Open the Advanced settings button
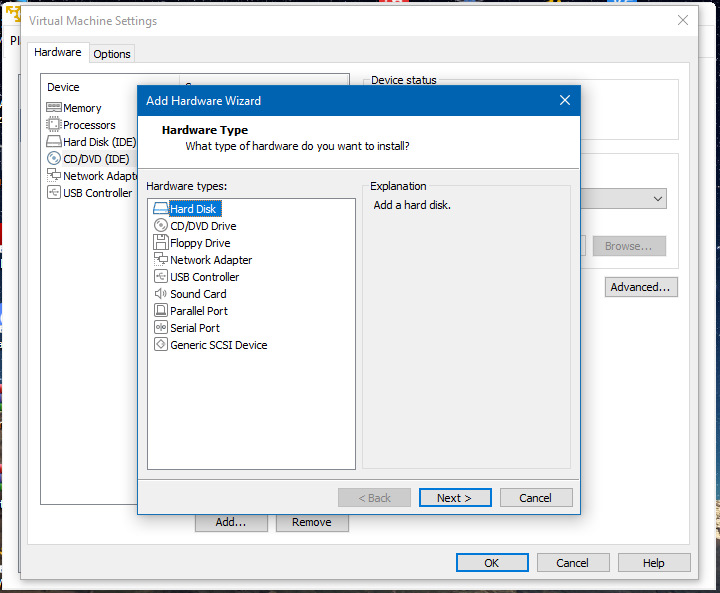 point(641,287)
